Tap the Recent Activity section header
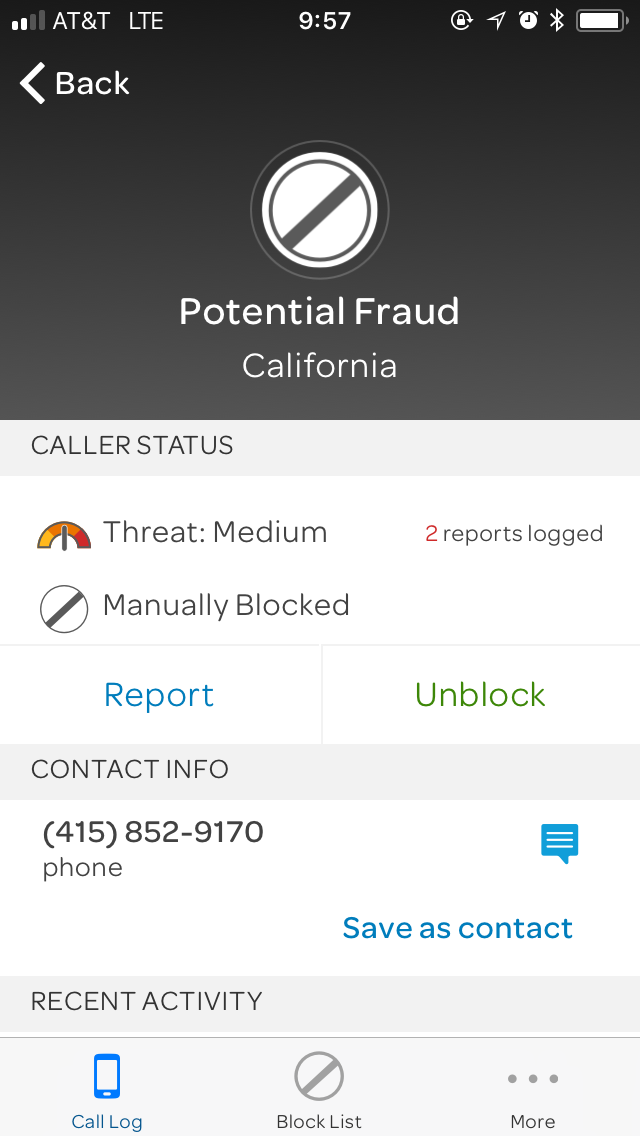 click(147, 1002)
